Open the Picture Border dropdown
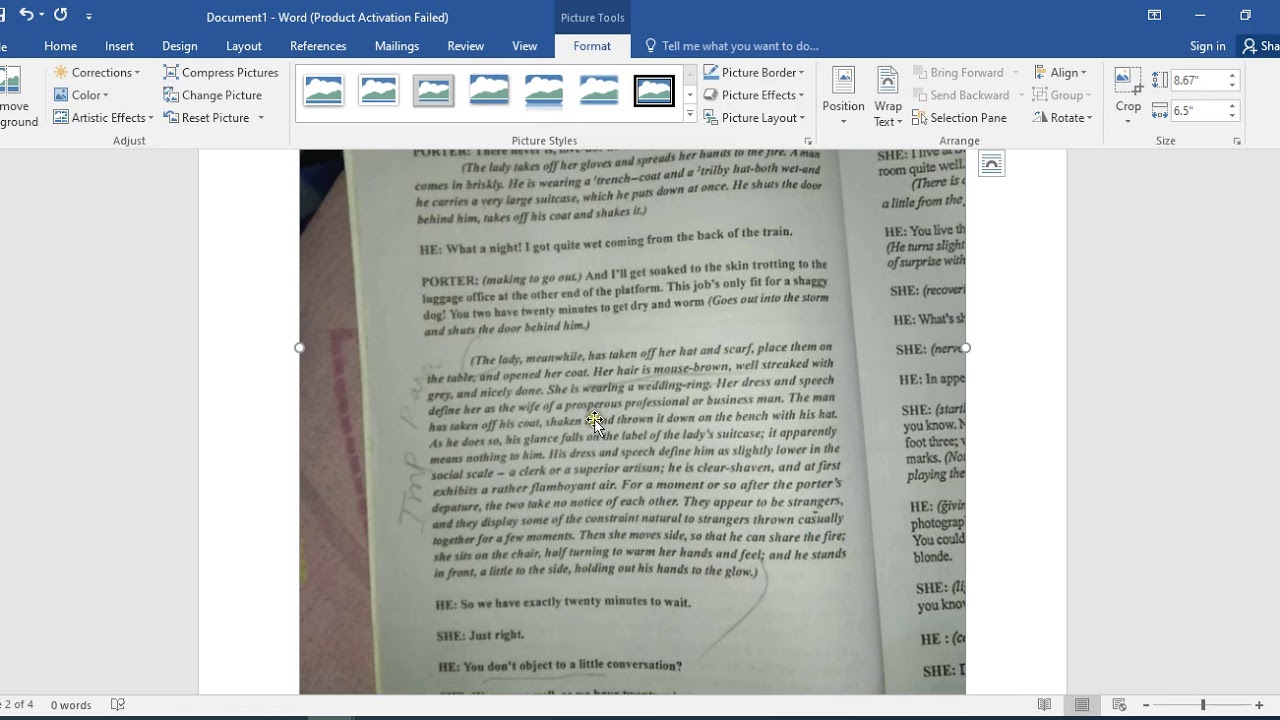The height and width of the screenshot is (720, 1280). tap(754, 73)
